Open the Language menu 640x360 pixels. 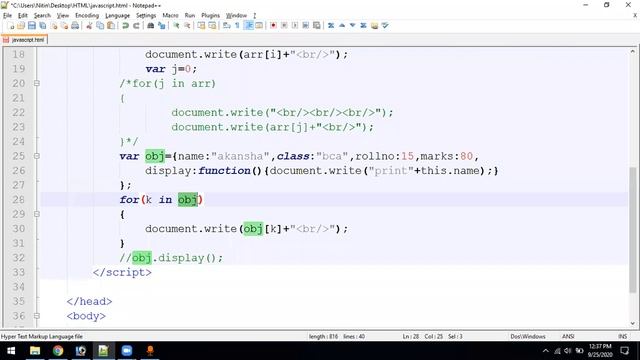(118, 16)
